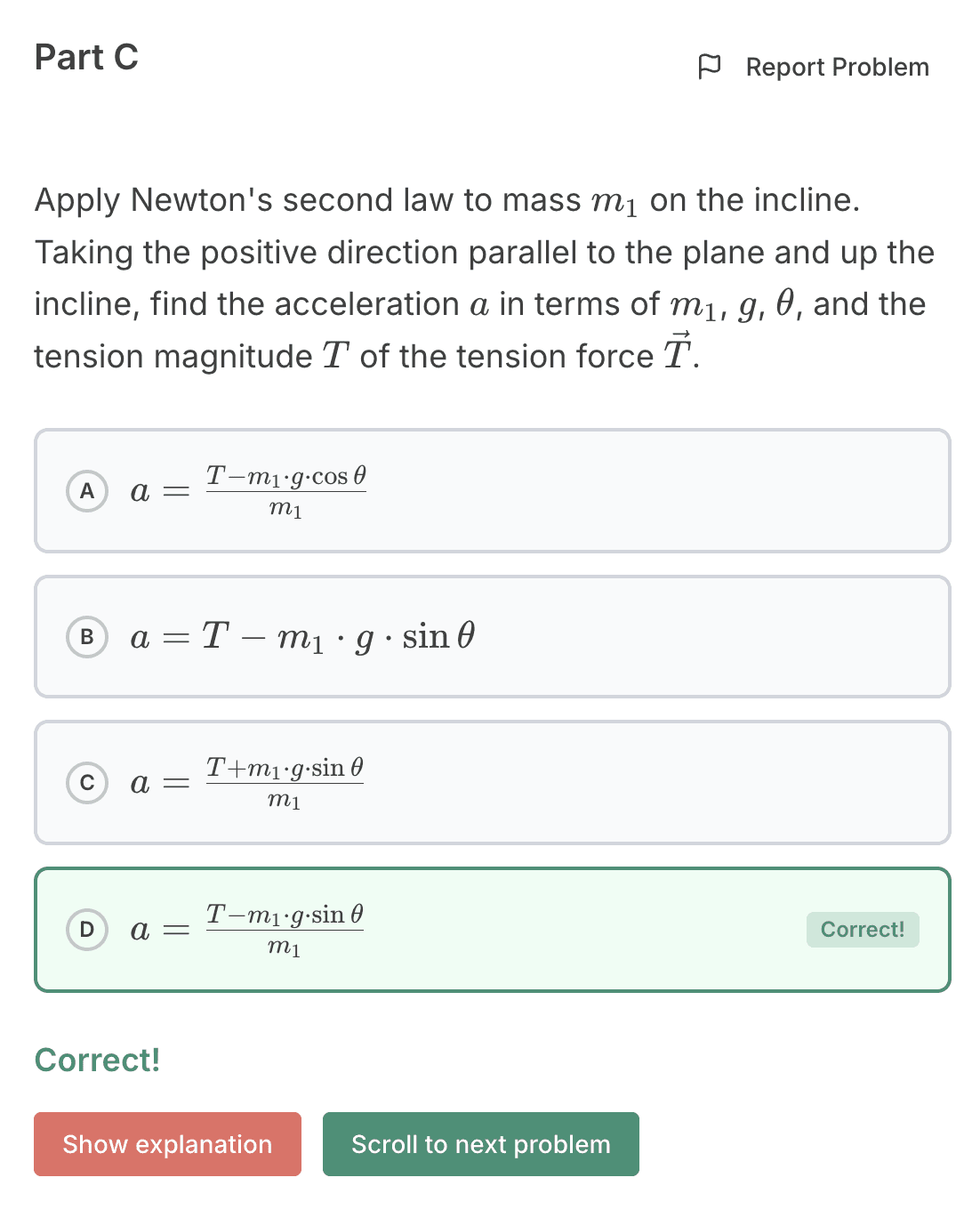Click the report flag icon
The height and width of the screenshot is (1226, 980).
point(711,66)
